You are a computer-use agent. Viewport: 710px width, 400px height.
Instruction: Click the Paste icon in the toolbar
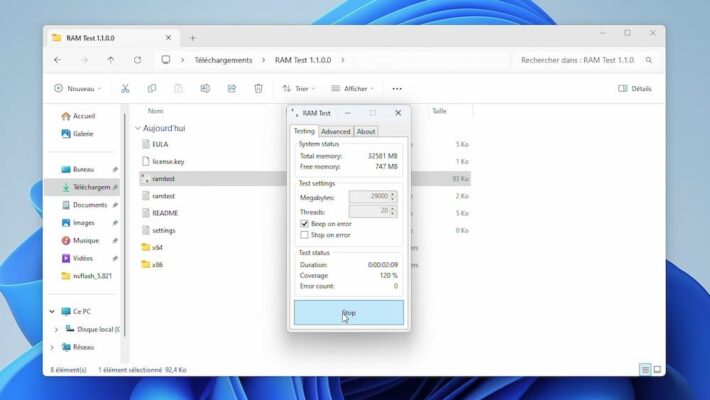coord(178,88)
